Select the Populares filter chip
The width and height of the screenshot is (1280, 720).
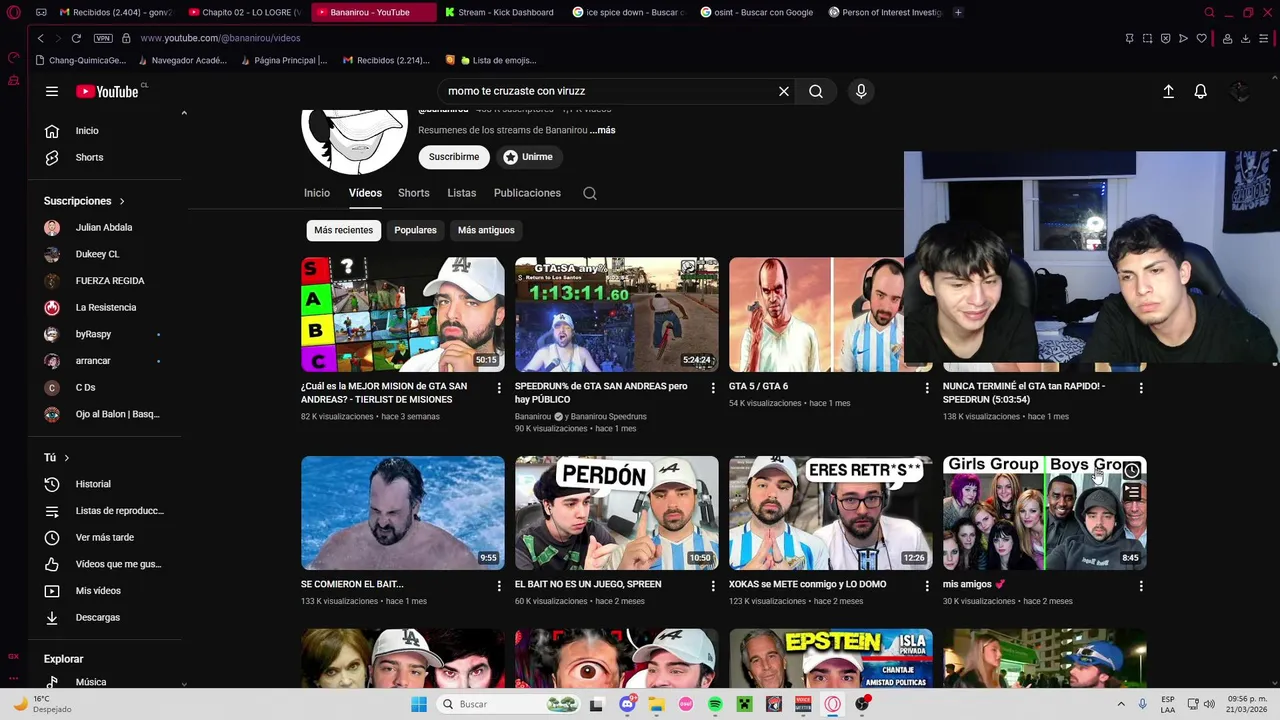coord(415,230)
